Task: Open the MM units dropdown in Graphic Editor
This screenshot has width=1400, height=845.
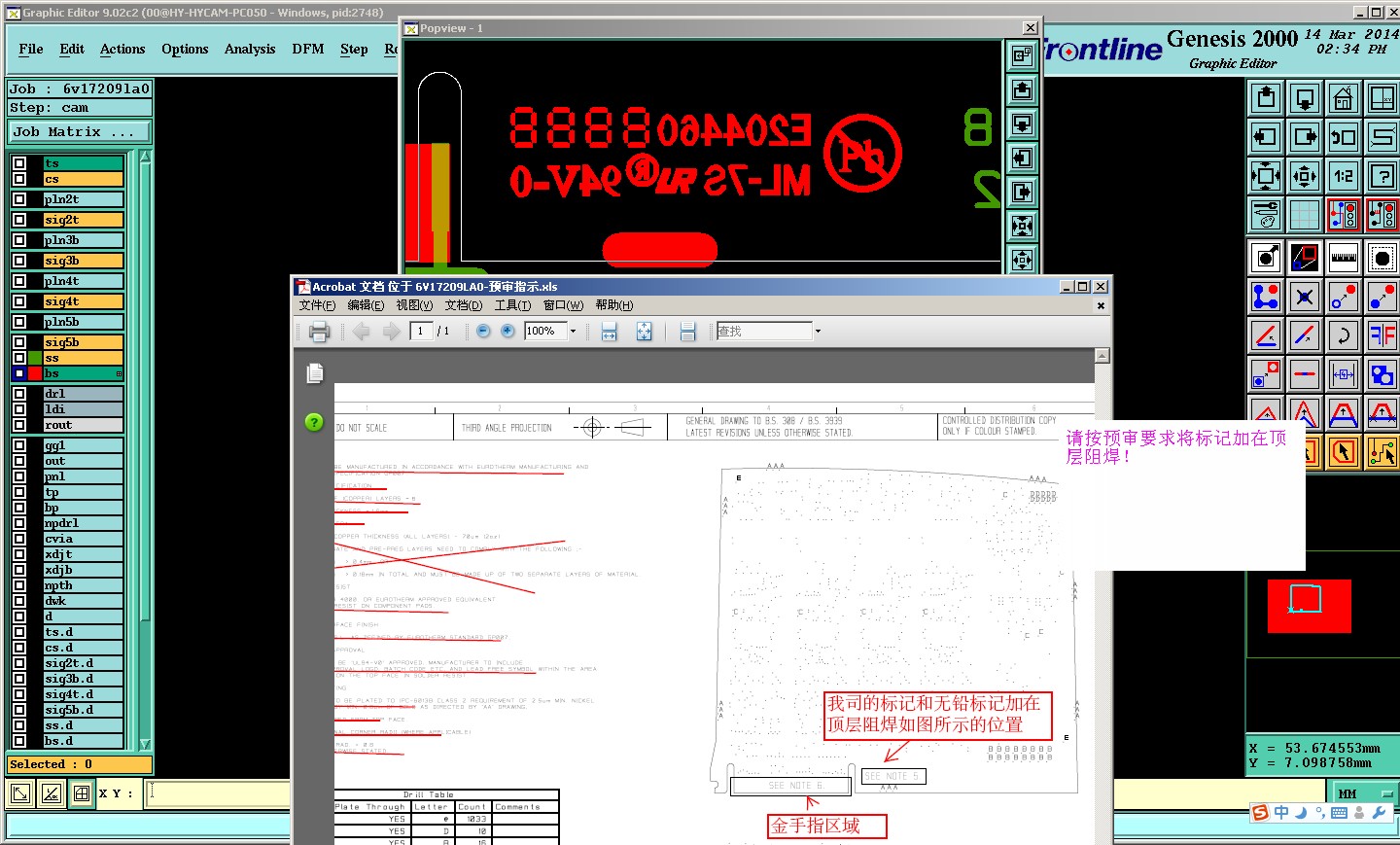Action: 1364,794
